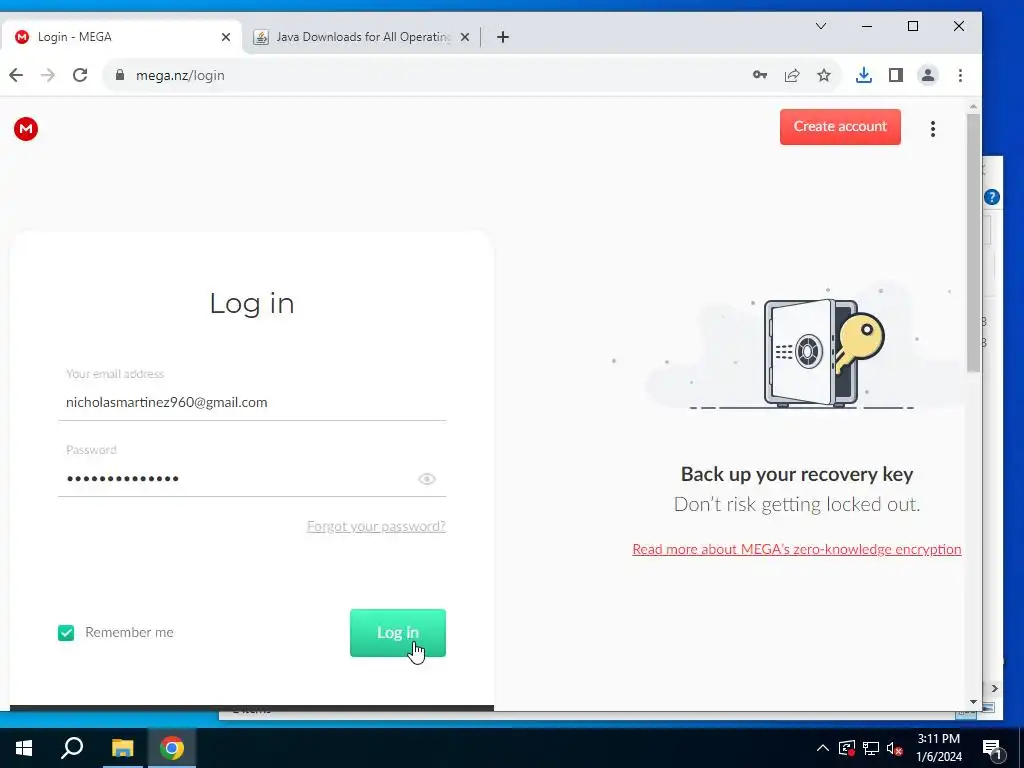Open the Chrome profile avatar icon

927,75
